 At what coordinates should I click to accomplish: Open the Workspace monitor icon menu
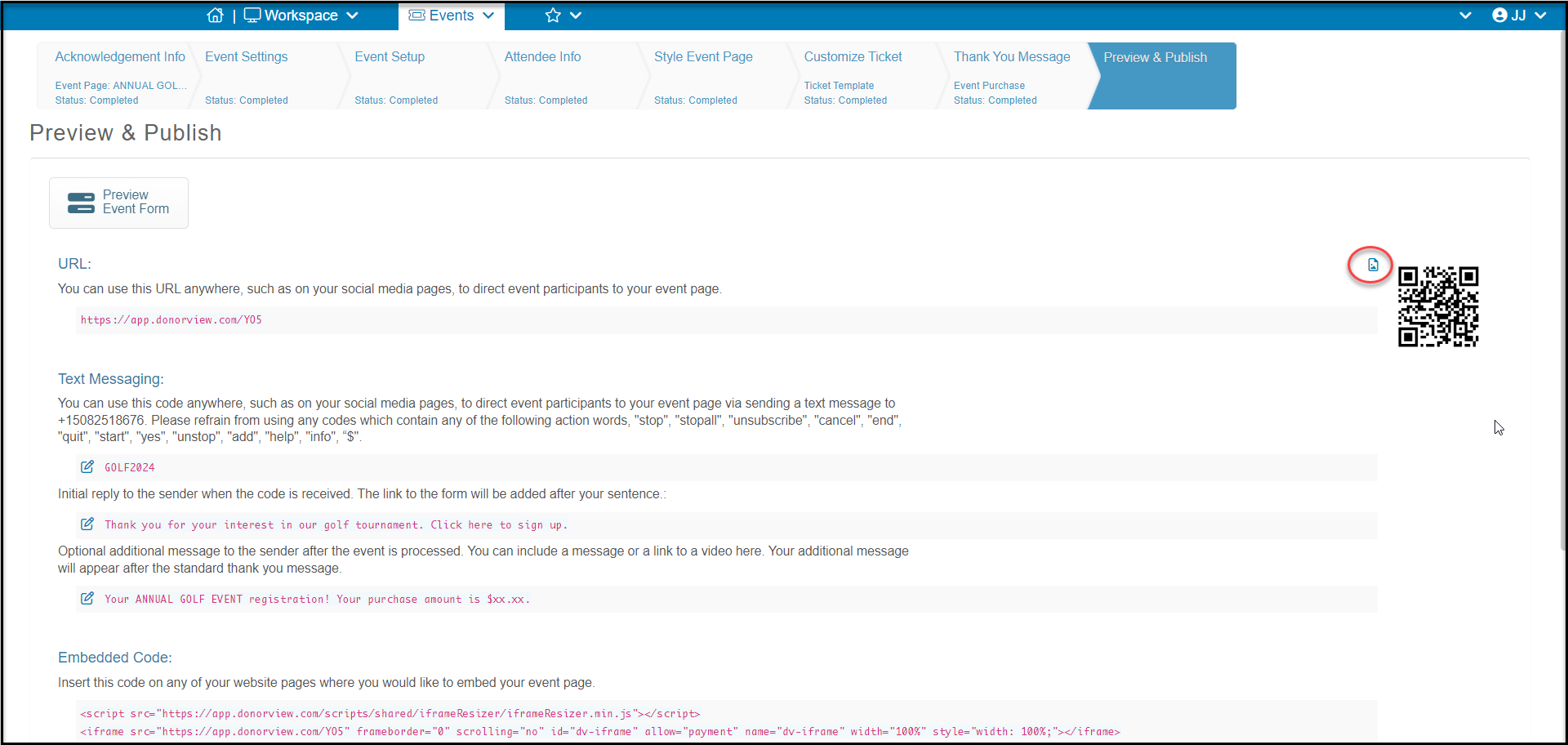(252, 16)
